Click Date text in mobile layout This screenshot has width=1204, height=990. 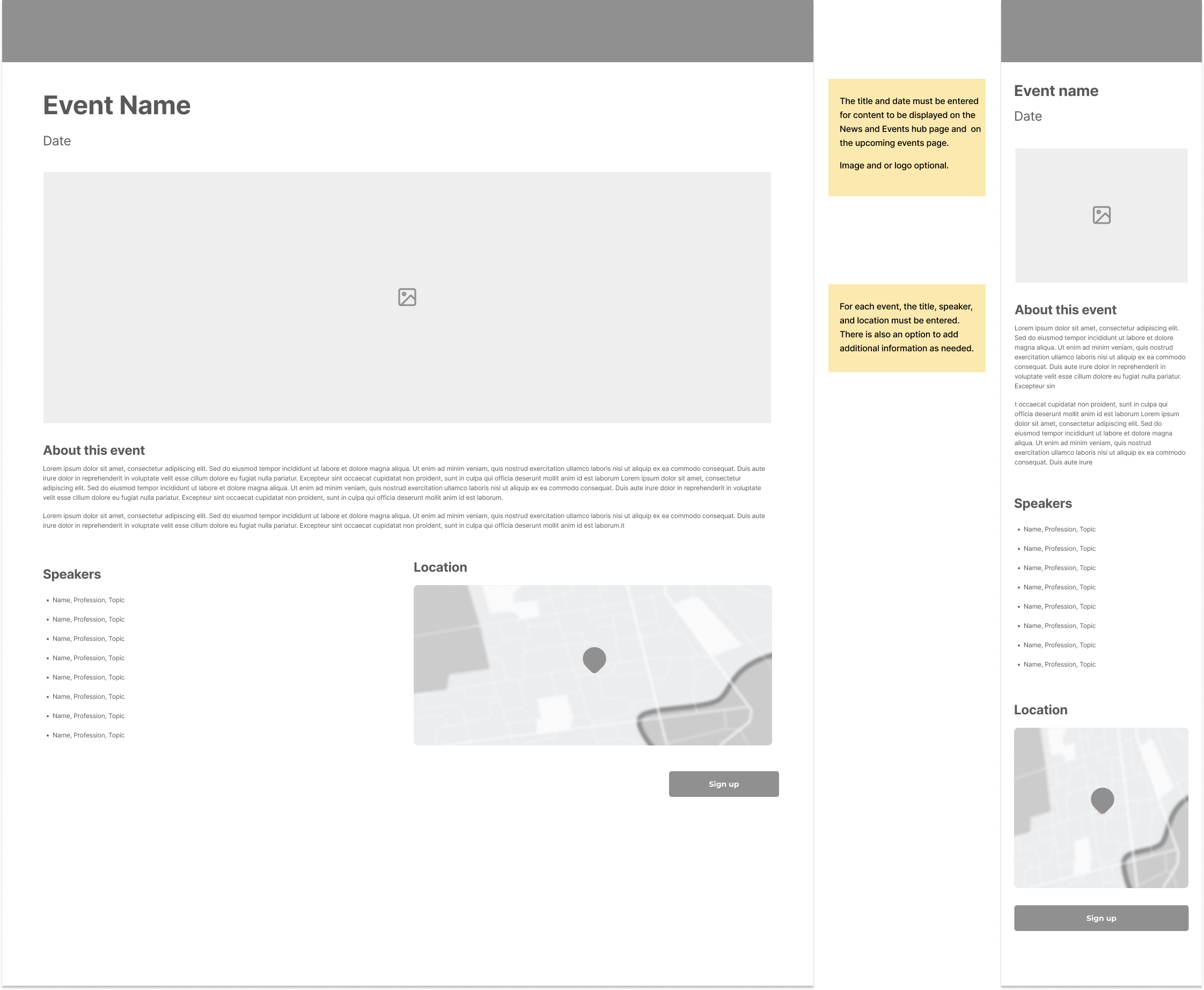tap(1027, 116)
